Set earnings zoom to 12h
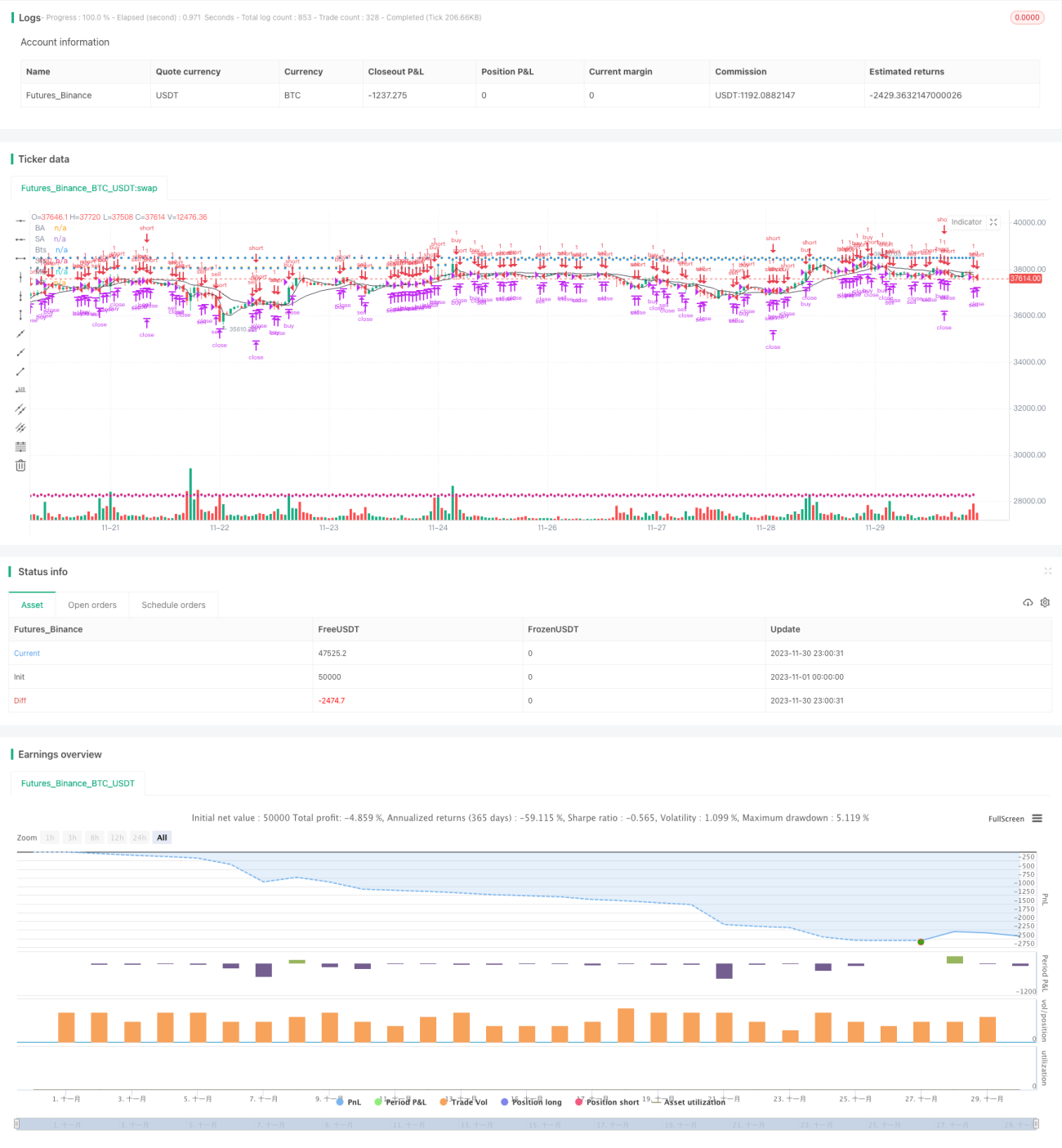1062x1148 pixels. click(117, 838)
